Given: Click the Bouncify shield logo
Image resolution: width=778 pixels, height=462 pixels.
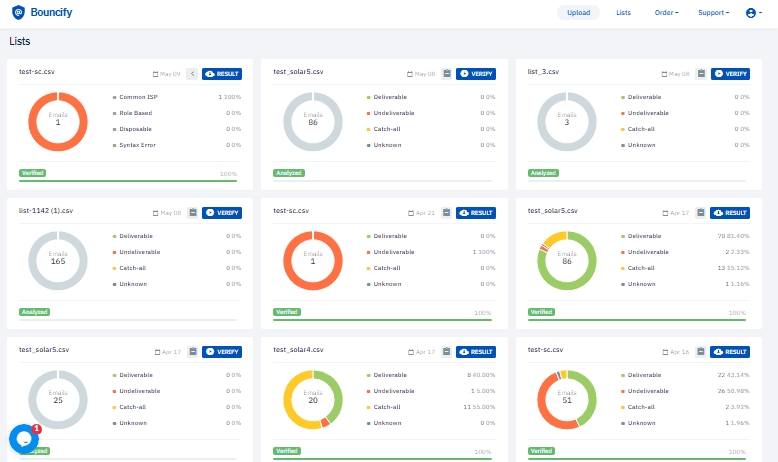Looking at the screenshot, I should (x=18, y=12).
